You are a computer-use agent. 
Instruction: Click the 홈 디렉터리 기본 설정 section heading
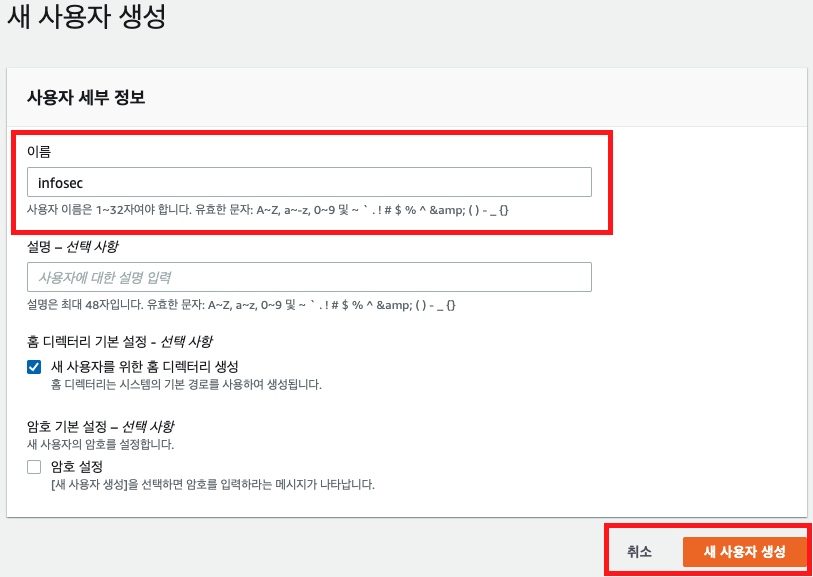point(119,342)
